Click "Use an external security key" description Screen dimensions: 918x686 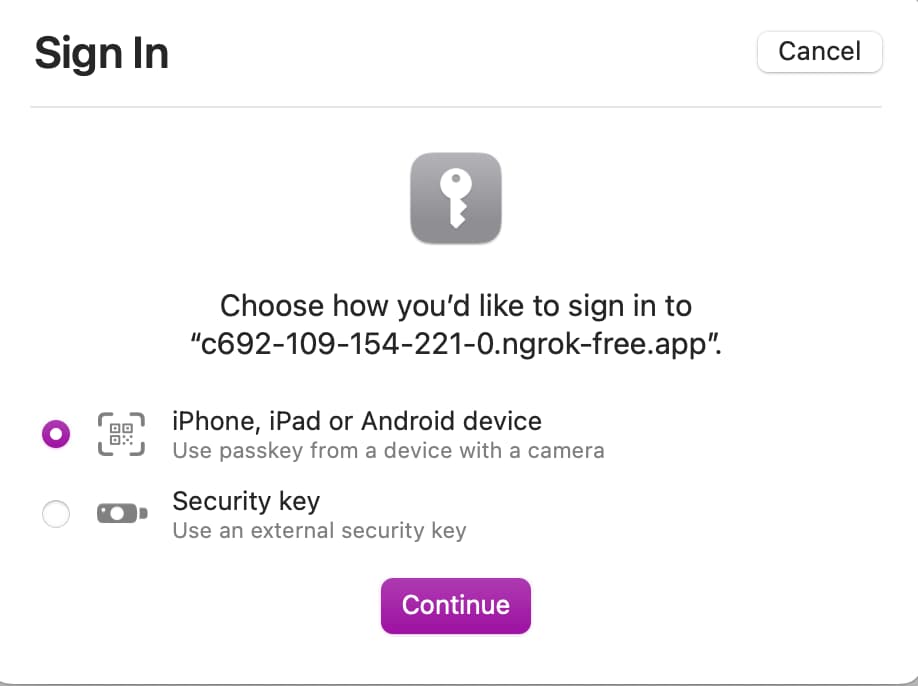pyautogui.click(x=319, y=530)
